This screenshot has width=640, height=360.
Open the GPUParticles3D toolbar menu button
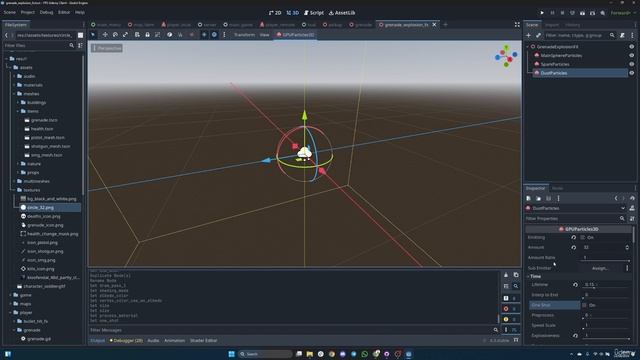click(296, 35)
